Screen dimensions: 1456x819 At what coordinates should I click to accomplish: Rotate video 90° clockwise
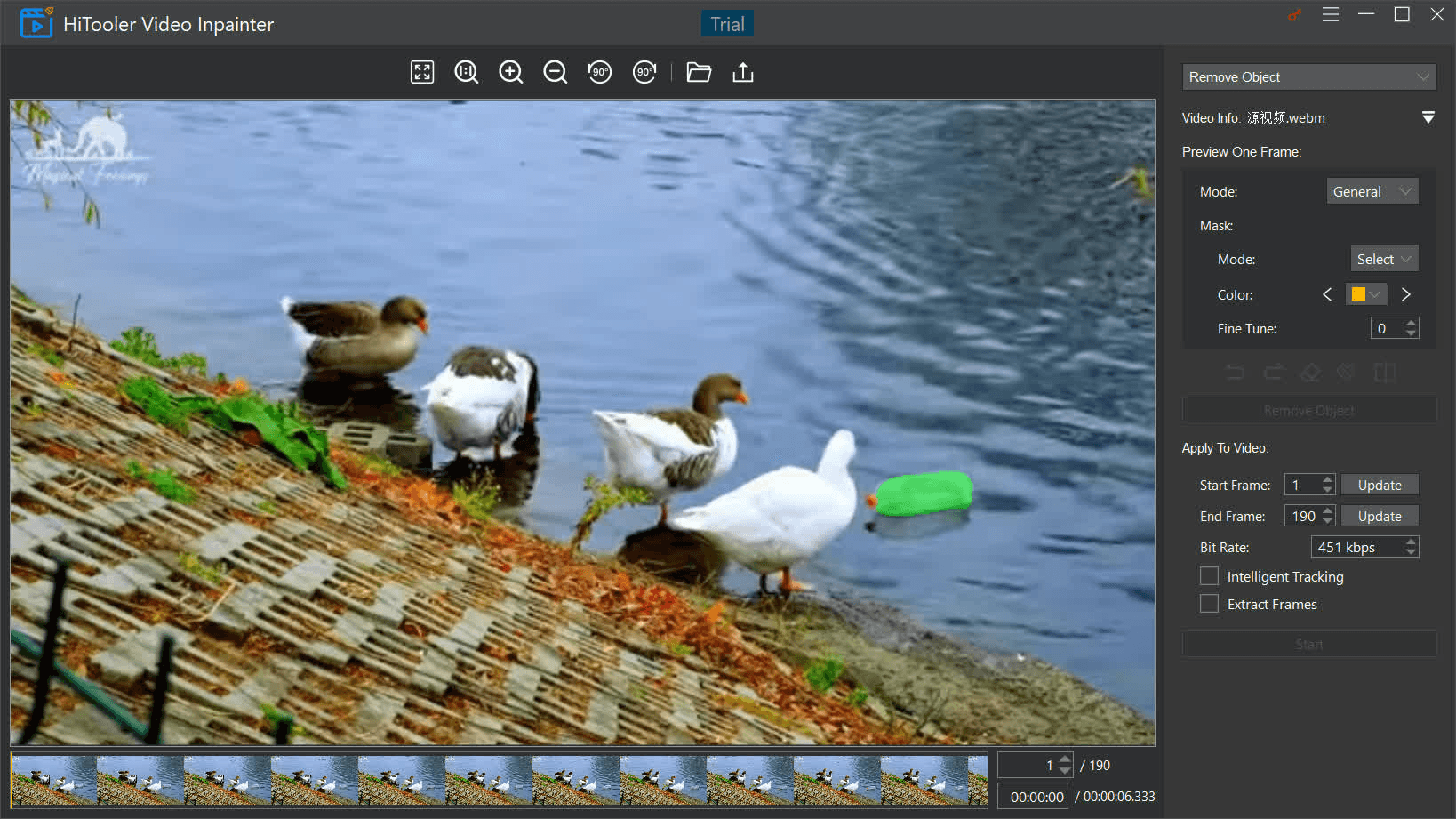[x=644, y=72]
